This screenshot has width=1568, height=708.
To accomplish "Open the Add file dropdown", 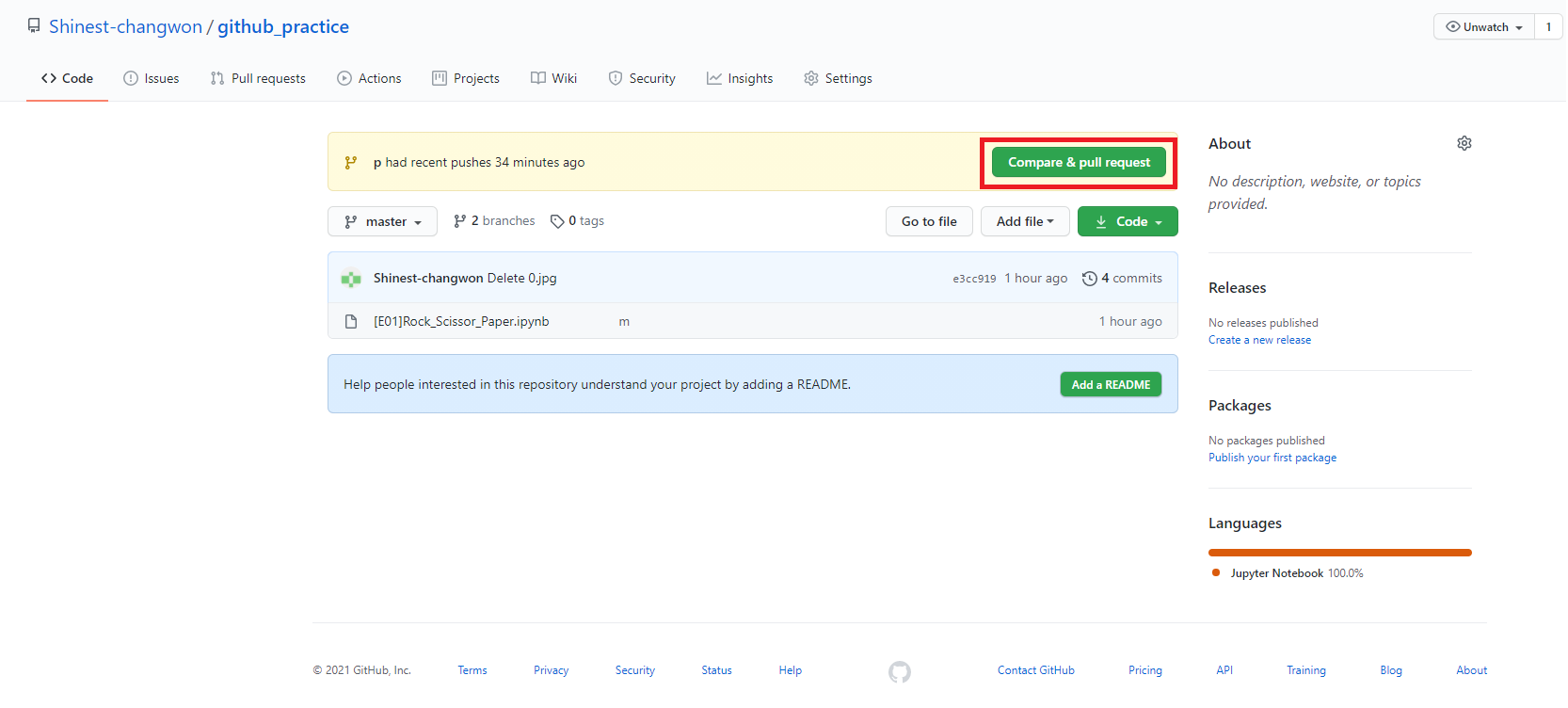I will (1025, 221).
